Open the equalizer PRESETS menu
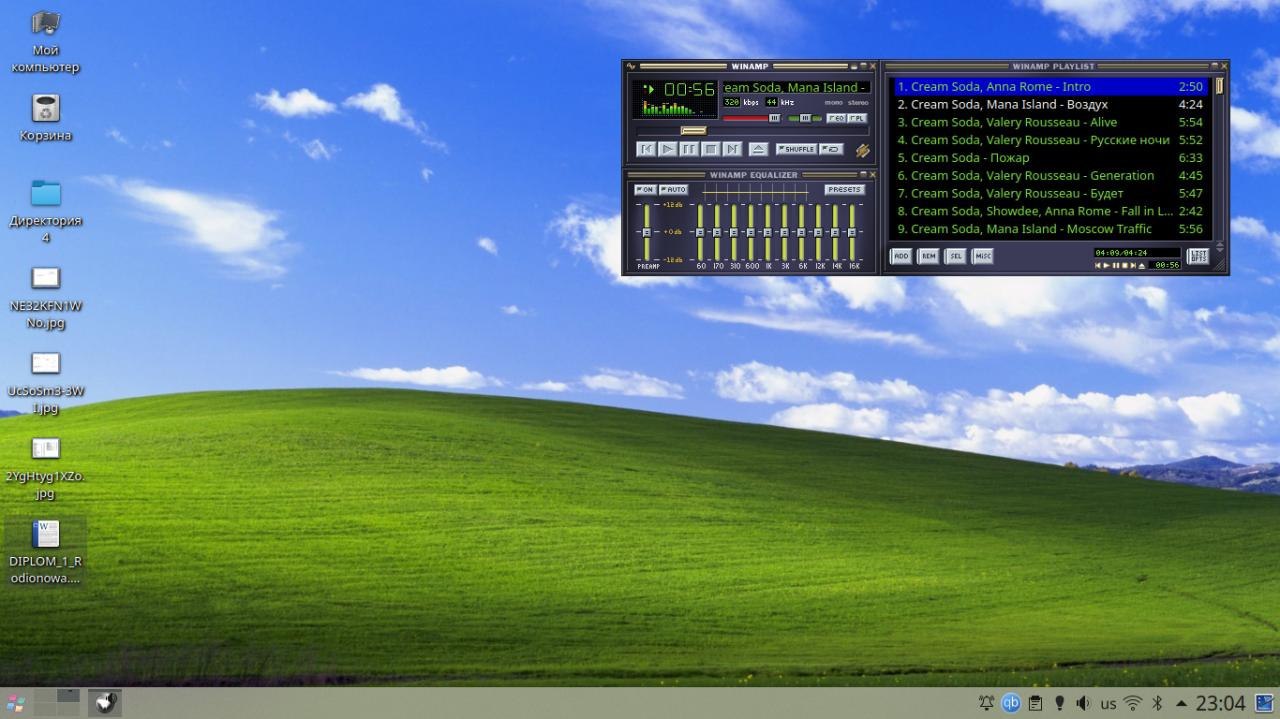The image size is (1280, 719). (x=845, y=190)
